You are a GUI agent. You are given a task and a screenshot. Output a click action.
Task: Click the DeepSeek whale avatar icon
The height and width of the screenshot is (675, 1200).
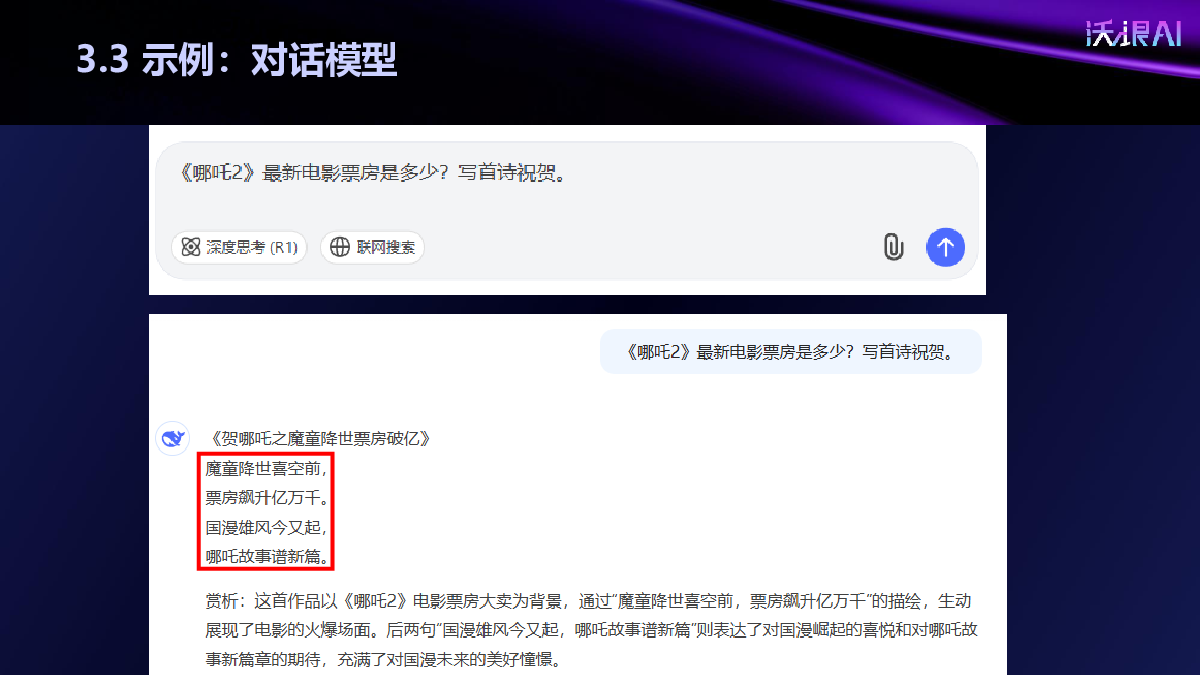(x=173, y=438)
